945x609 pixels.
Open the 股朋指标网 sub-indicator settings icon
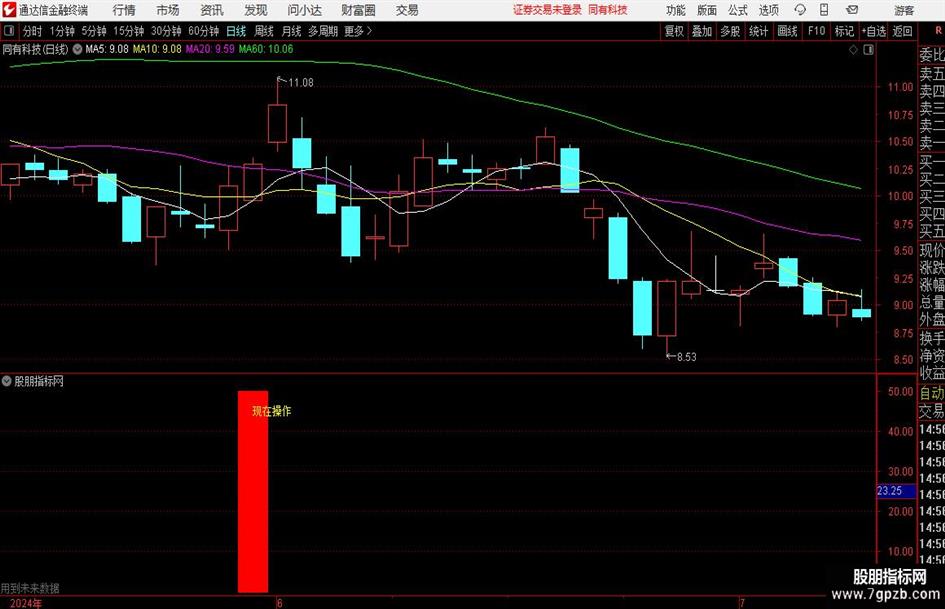tap(7, 381)
